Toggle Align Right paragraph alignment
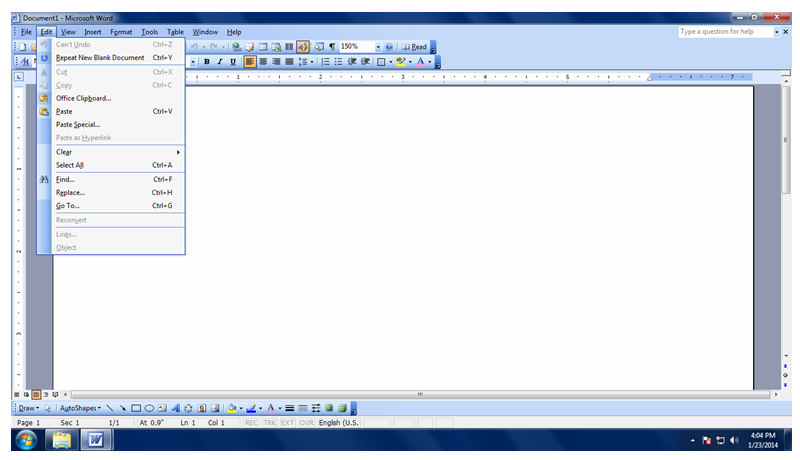This screenshot has width=800, height=460. 276,62
